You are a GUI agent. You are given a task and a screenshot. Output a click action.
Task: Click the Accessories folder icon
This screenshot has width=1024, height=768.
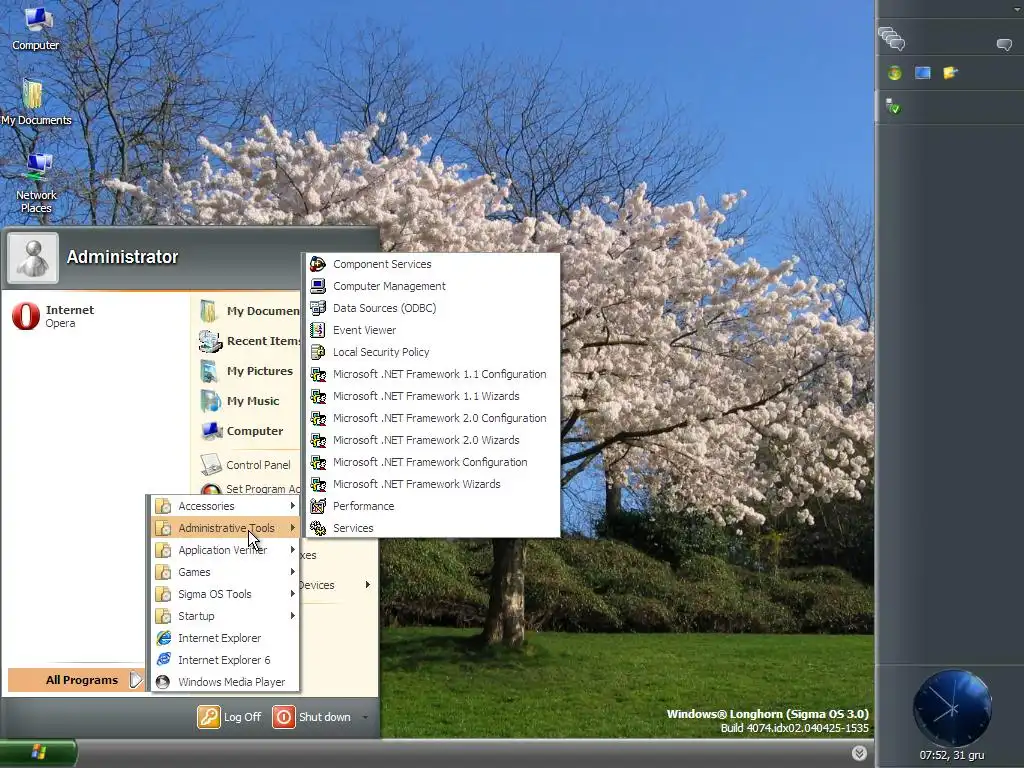point(163,506)
